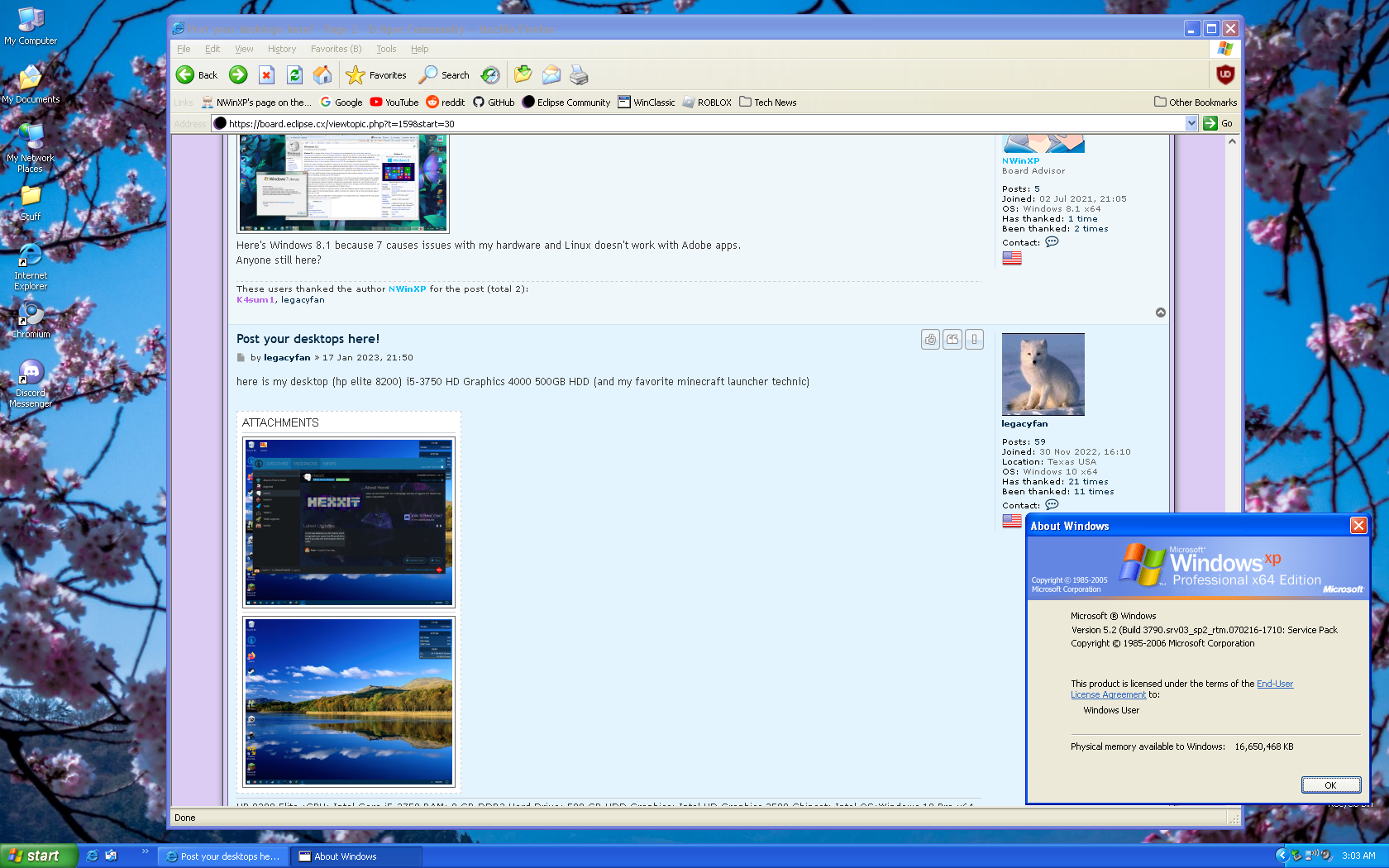Open the uBlock Origin extension icon
Screen dimensions: 1389x868
(x=1224, y=74)
